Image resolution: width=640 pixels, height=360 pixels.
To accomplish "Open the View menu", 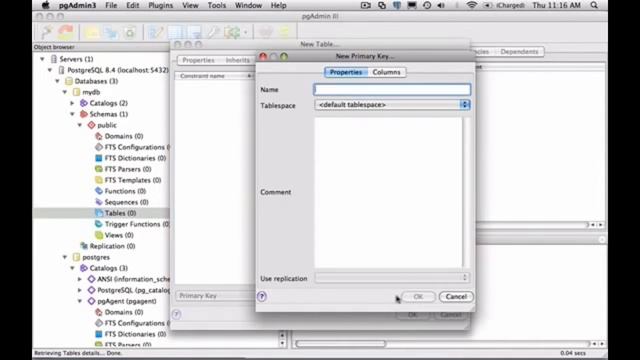I will click(190, 5).
